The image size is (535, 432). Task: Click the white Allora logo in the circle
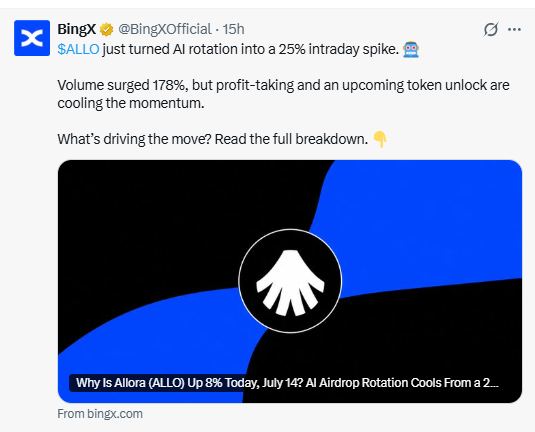tap(290, 282)
